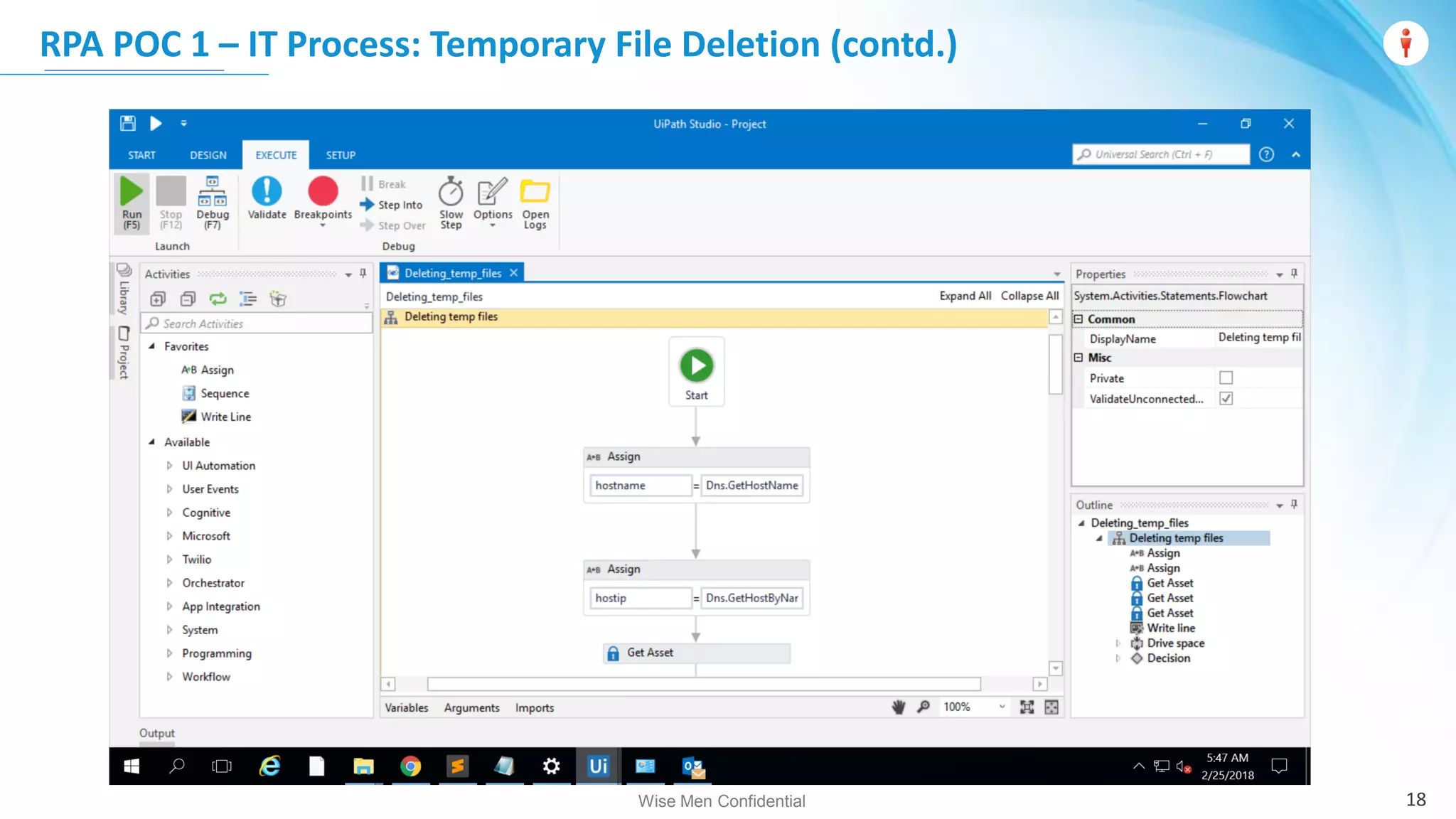Collapse the ribbon with the caret icon

[x=1296, y=154]
